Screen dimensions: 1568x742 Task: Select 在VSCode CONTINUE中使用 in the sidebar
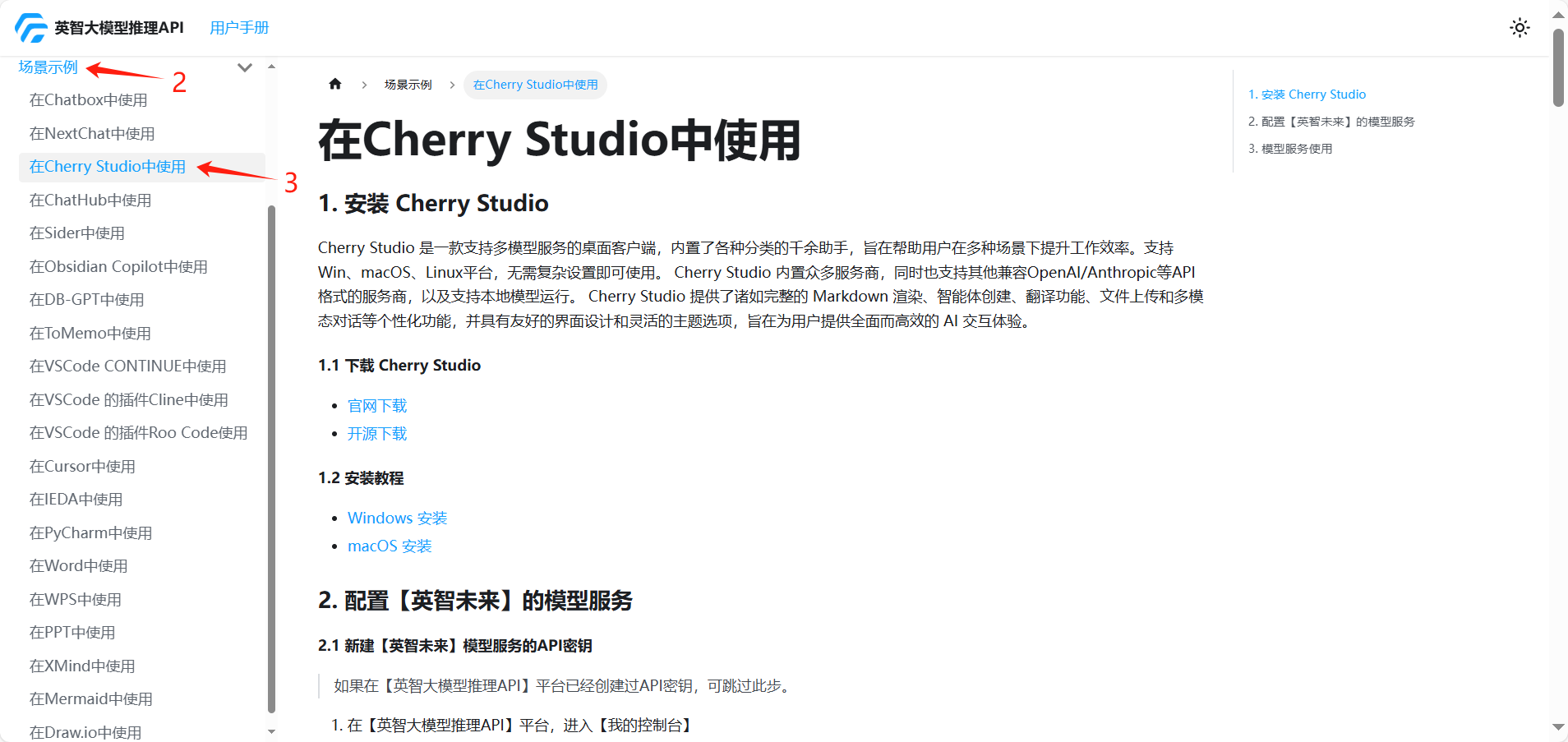[128, 366]
